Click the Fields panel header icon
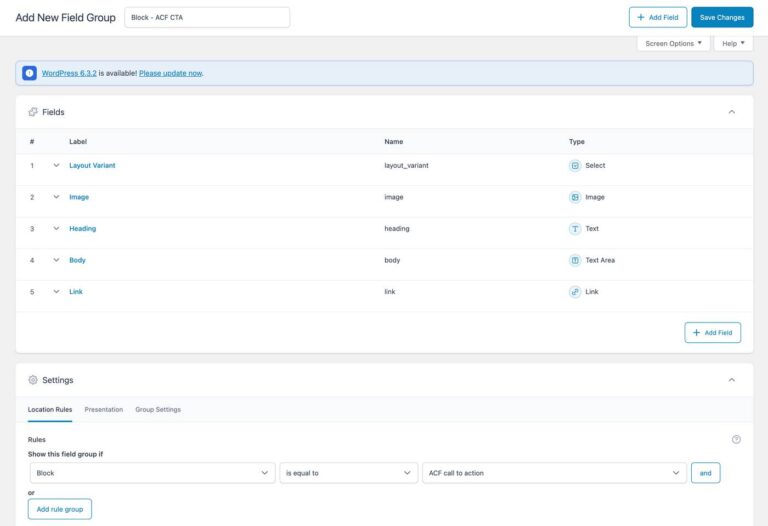This screenshot has height=526, width=768. [33, 112]
